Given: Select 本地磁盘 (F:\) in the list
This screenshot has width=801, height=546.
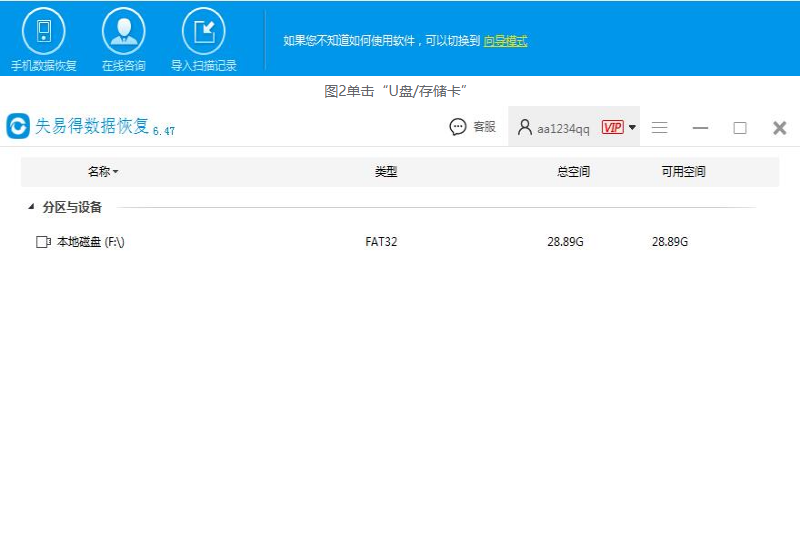Looking at the screenshot, I should tap(90, 242).
